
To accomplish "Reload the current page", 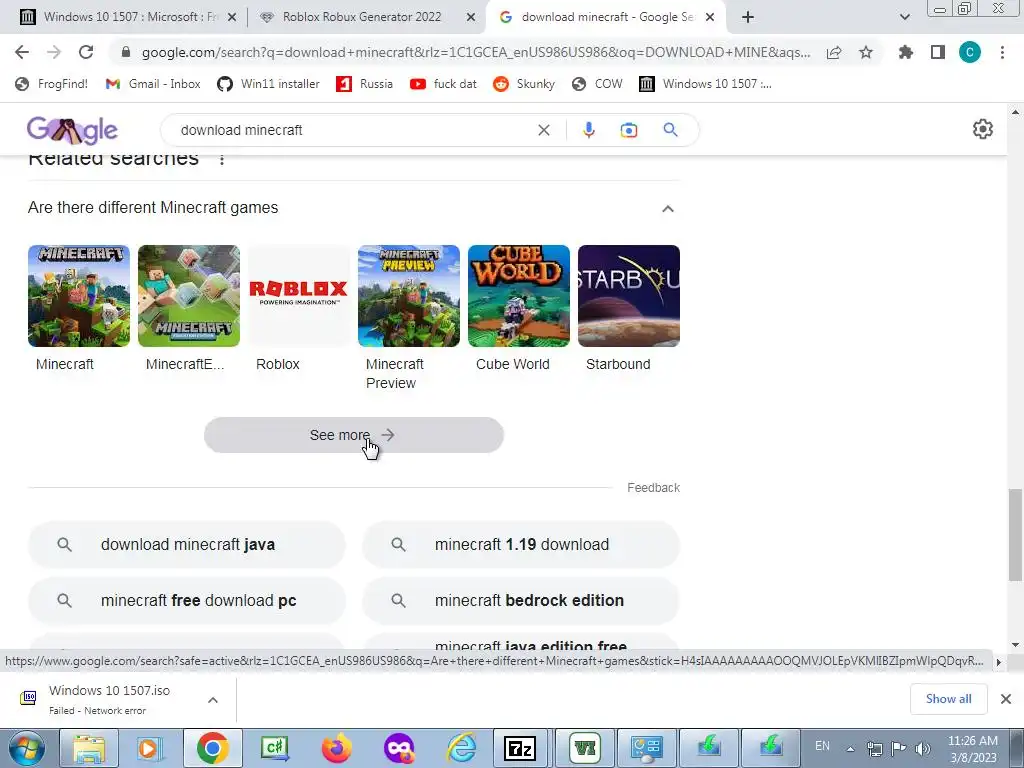I will [86, 52].
